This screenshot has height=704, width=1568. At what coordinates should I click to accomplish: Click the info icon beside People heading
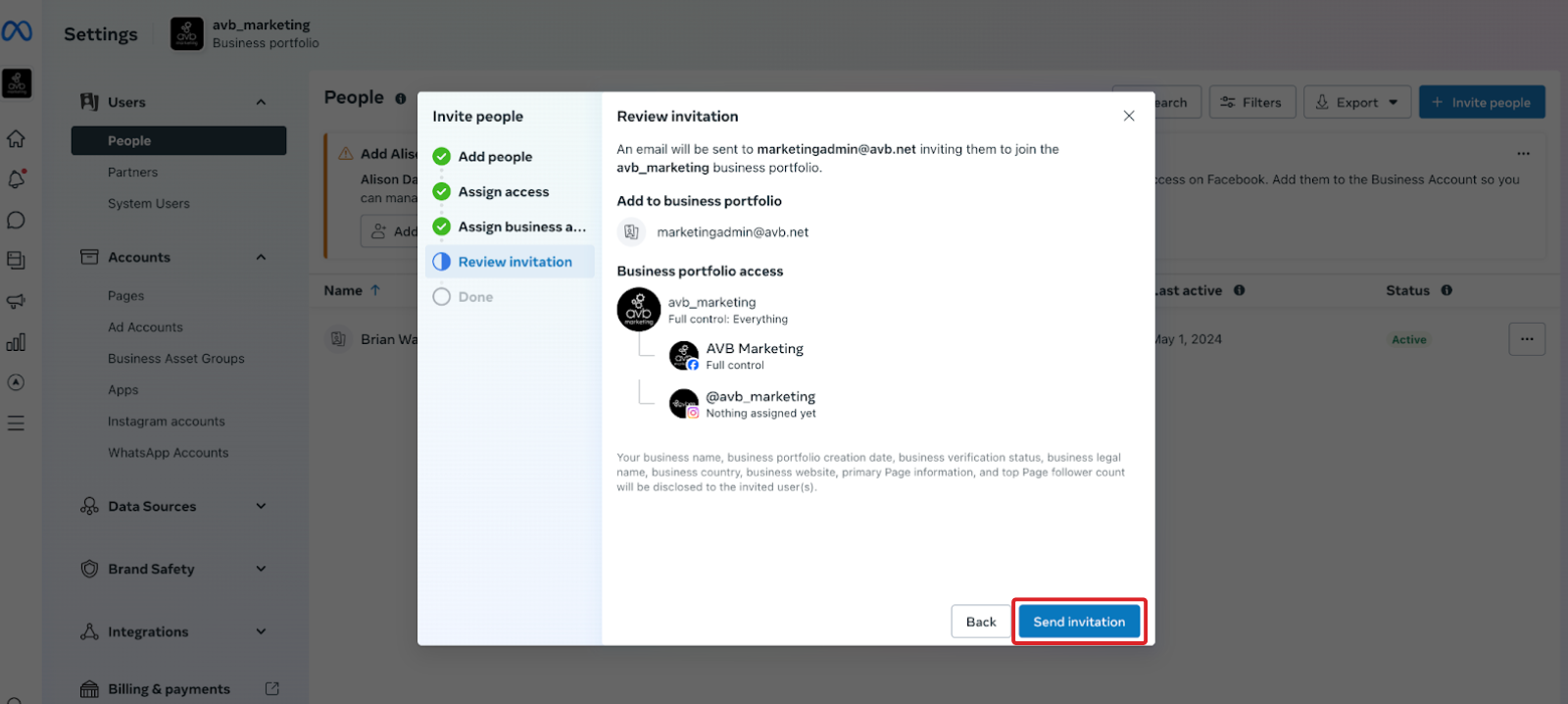coord(400,99)
